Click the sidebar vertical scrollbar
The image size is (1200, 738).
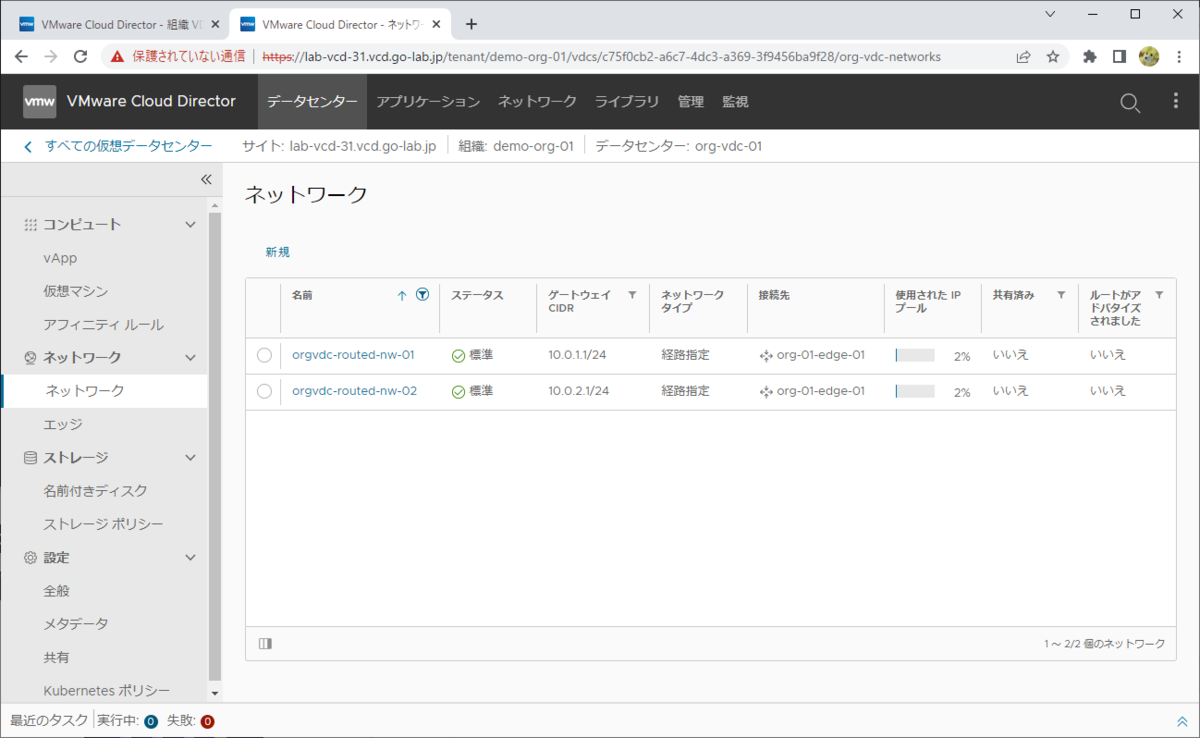tap(214, 445)
